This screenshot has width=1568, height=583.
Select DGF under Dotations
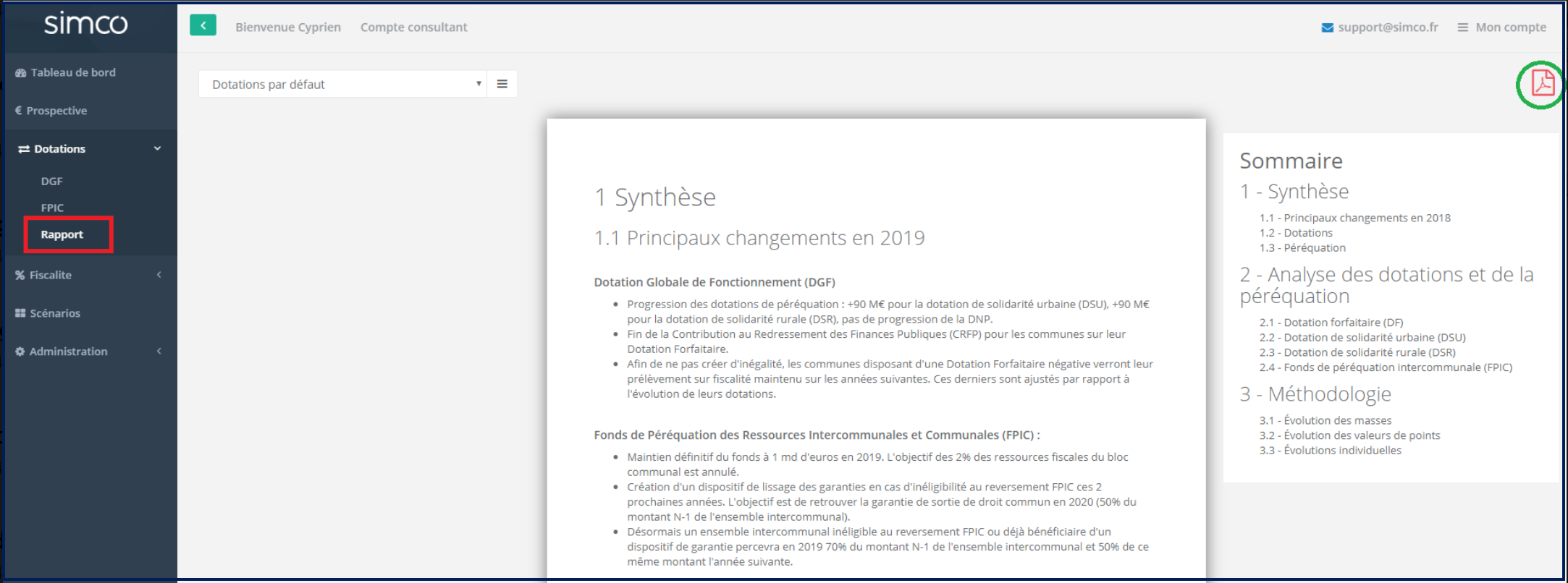click(x=51, y=182)
